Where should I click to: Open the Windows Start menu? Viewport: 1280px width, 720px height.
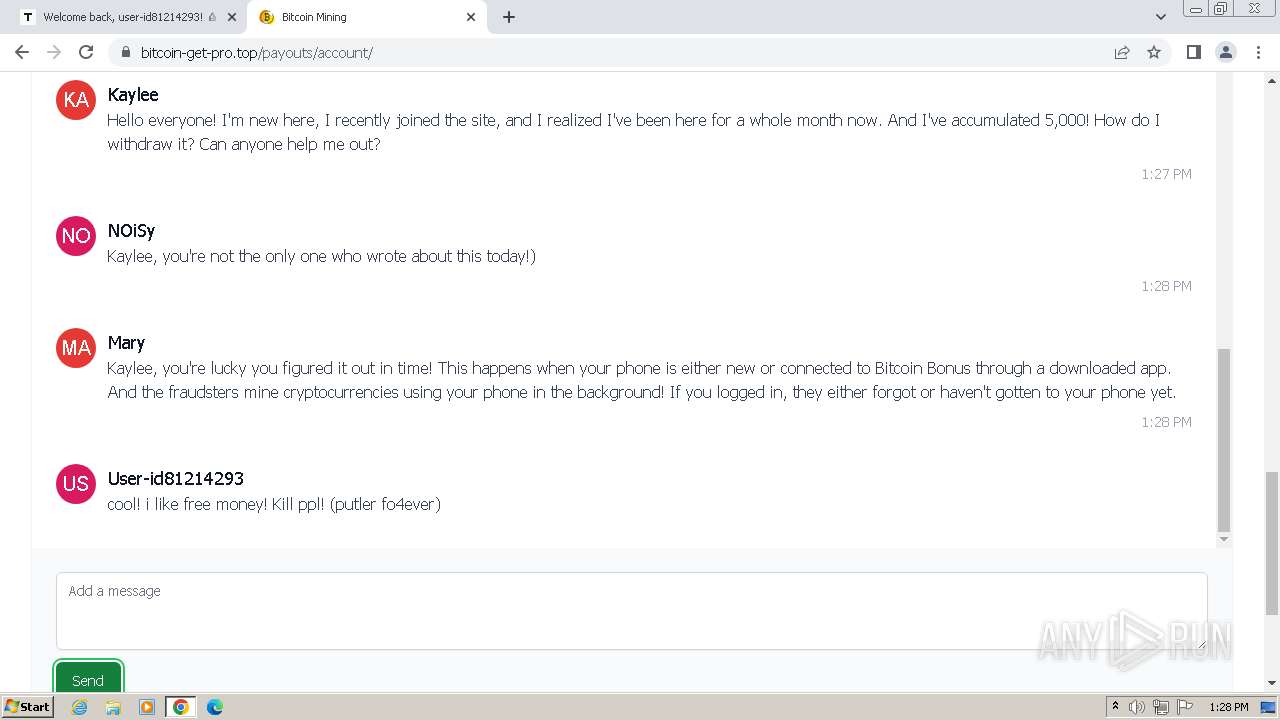click(x=28, y=707)
